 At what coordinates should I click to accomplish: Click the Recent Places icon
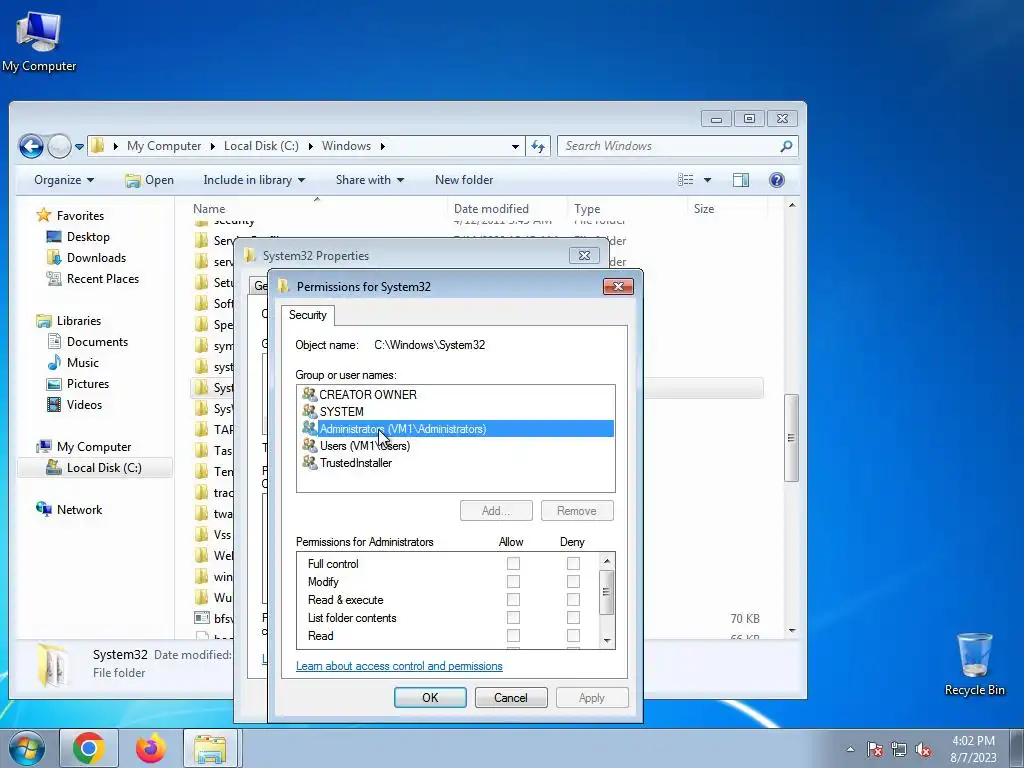54,279
